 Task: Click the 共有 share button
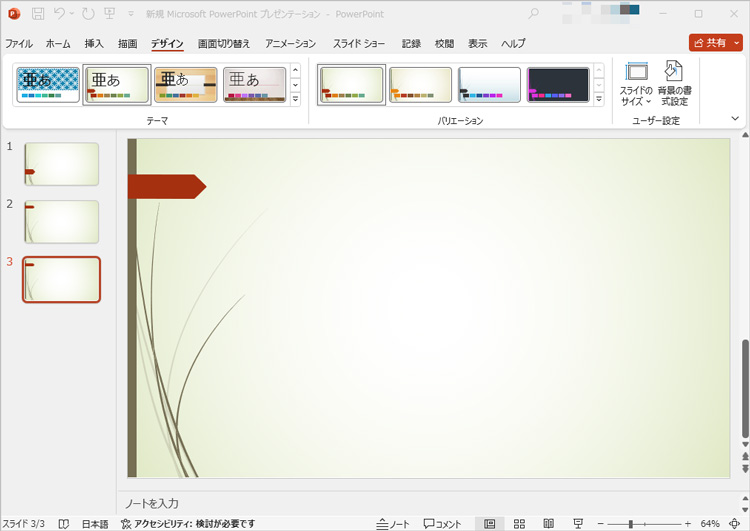tap(710, 43)
